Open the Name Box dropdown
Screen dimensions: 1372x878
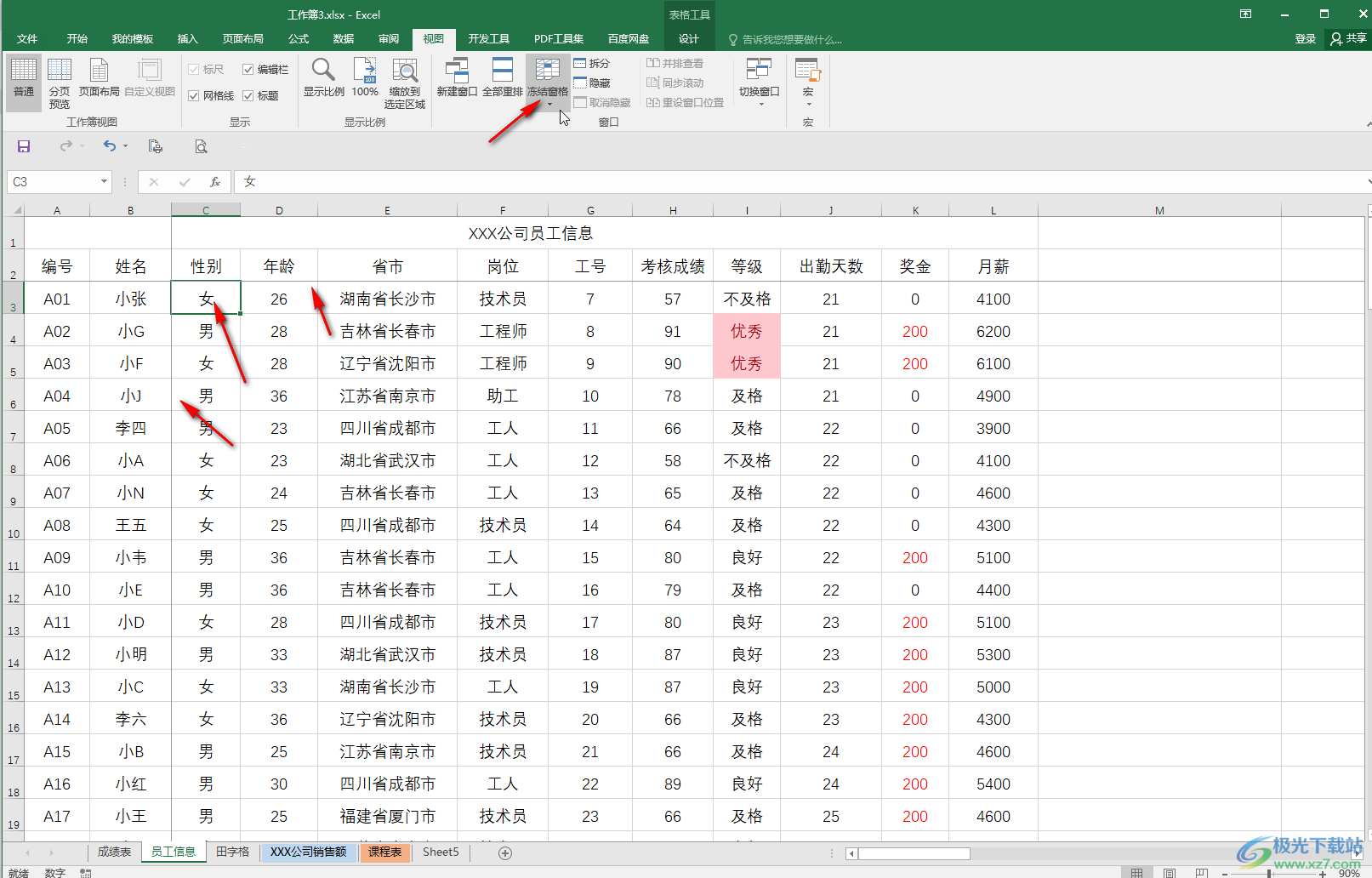click(x=104, y=181)
